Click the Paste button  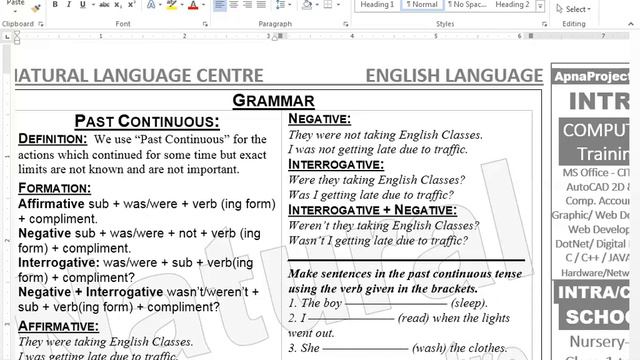(x=15, y=3)
